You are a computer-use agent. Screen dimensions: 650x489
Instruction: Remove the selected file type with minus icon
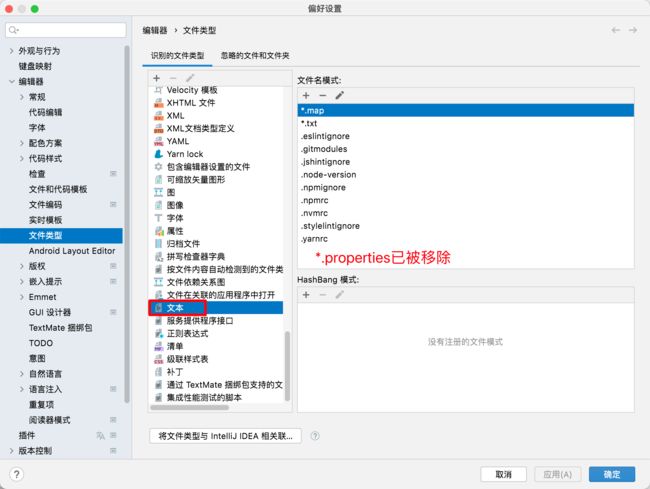pos(173,78)
